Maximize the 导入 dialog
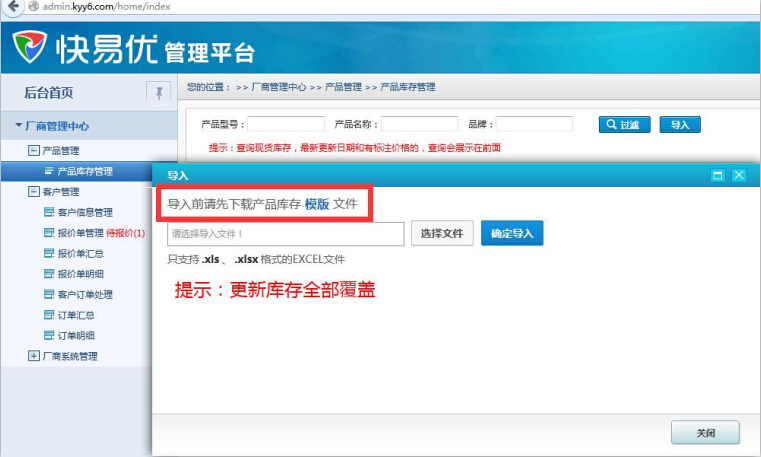 pyautogui.click(x=718, y=175)
